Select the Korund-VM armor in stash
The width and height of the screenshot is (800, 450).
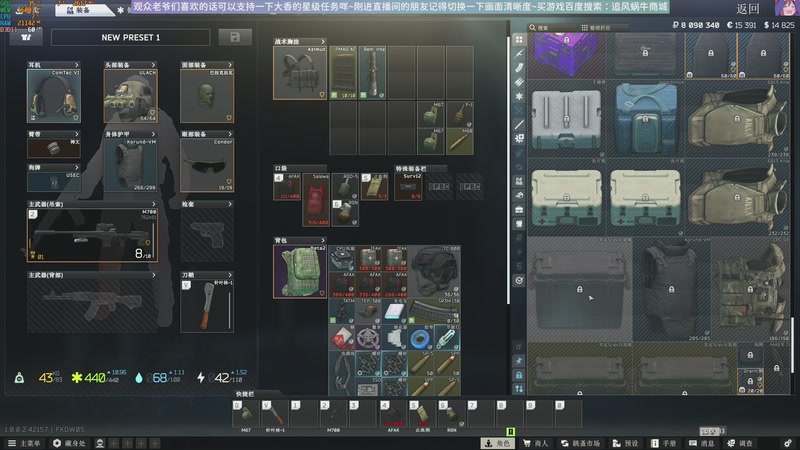671,289
